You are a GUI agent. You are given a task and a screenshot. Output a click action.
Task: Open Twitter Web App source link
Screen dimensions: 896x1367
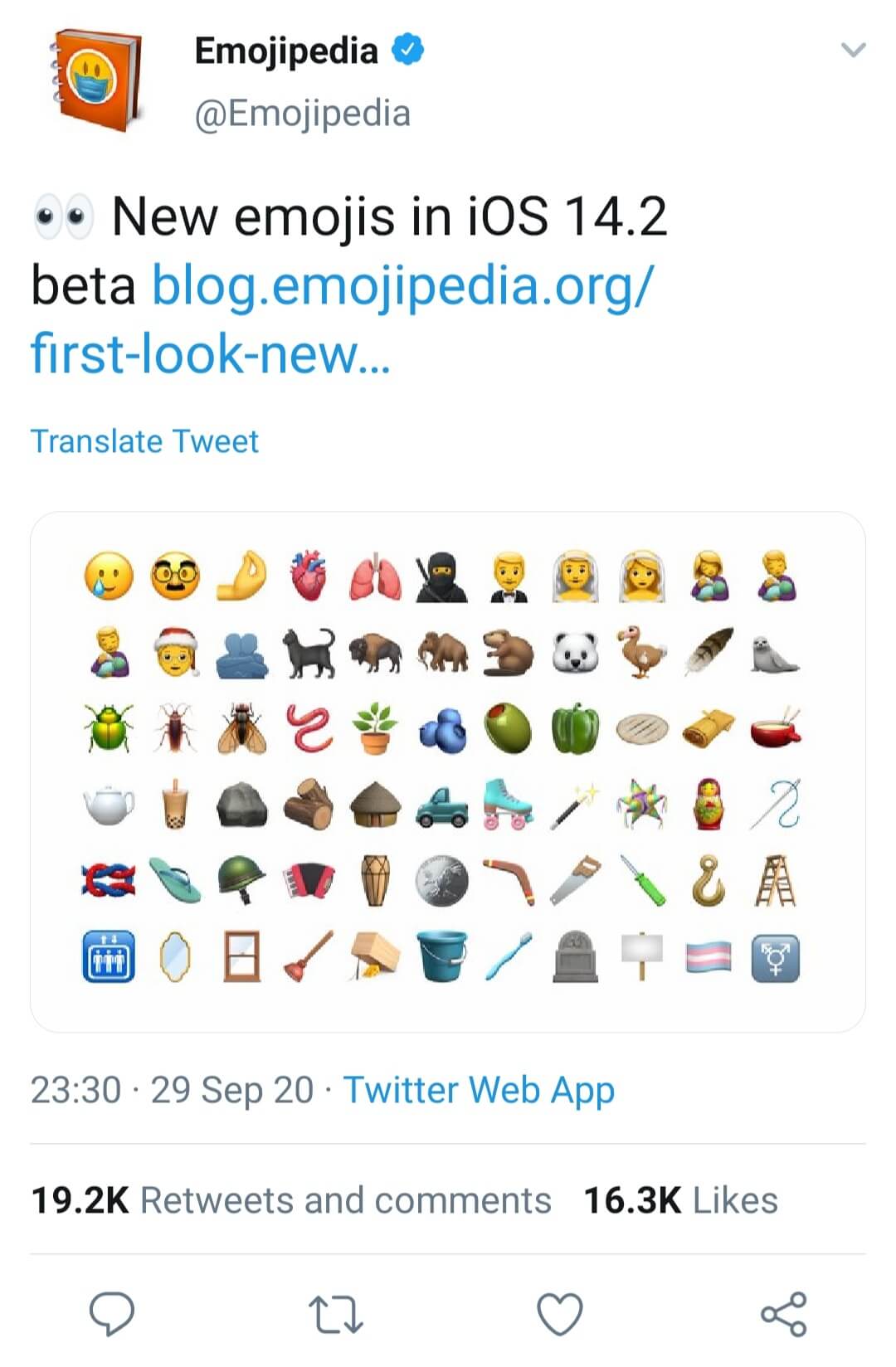tap(479, 1089)
